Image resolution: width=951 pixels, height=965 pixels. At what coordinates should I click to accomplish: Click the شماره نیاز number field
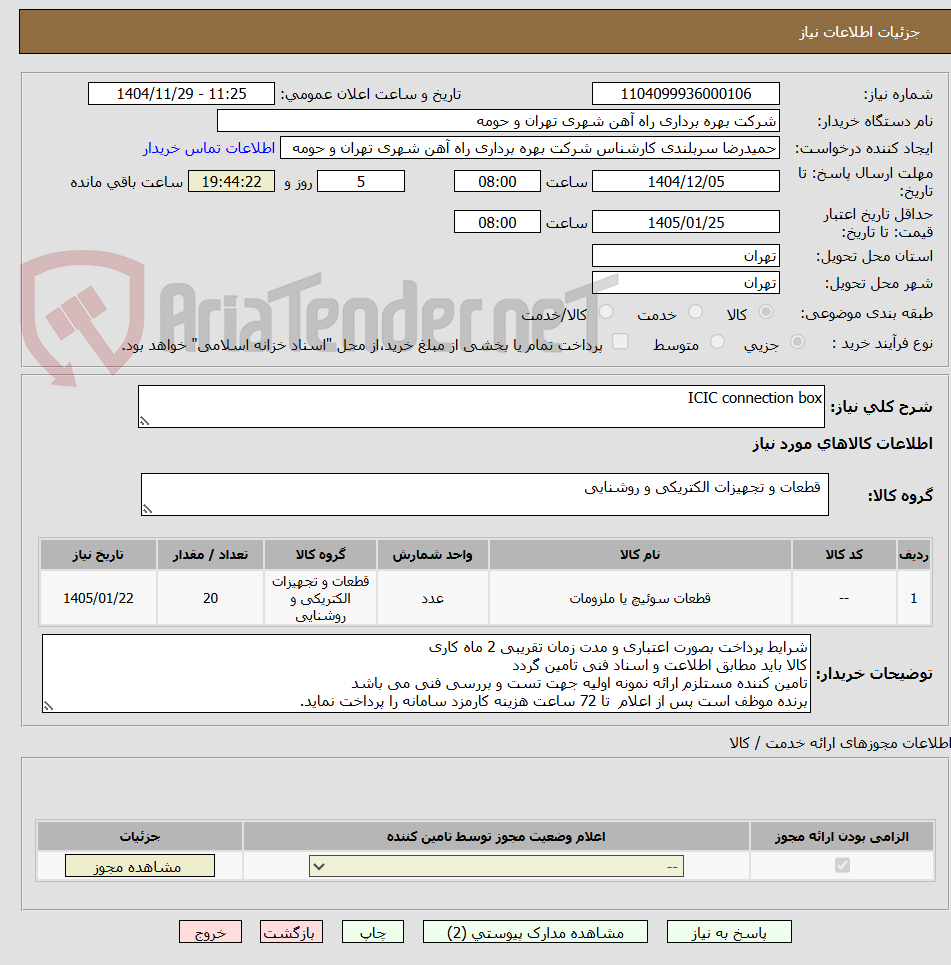[x=686, y=94]
